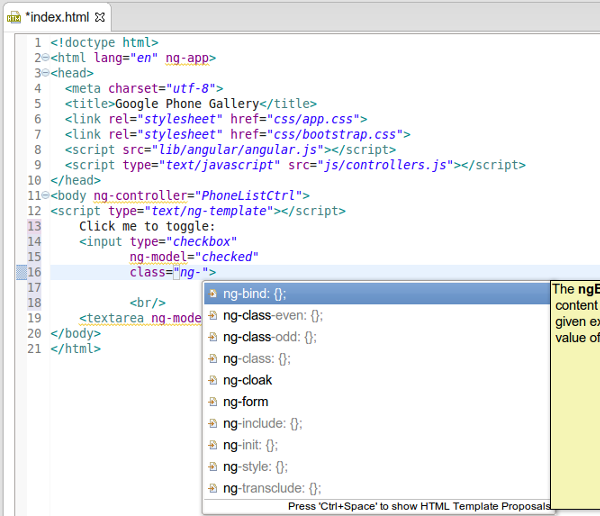Click the icon beside the ng-cloak proposal
This screenshot has width=600, height=516.
[213, 380]
